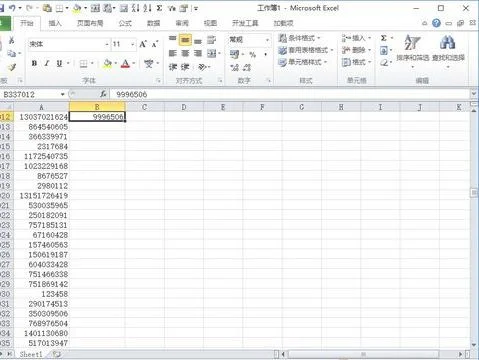Increase indent in the alignment group
Screen dimensions: 479x360
pos(185,67)
